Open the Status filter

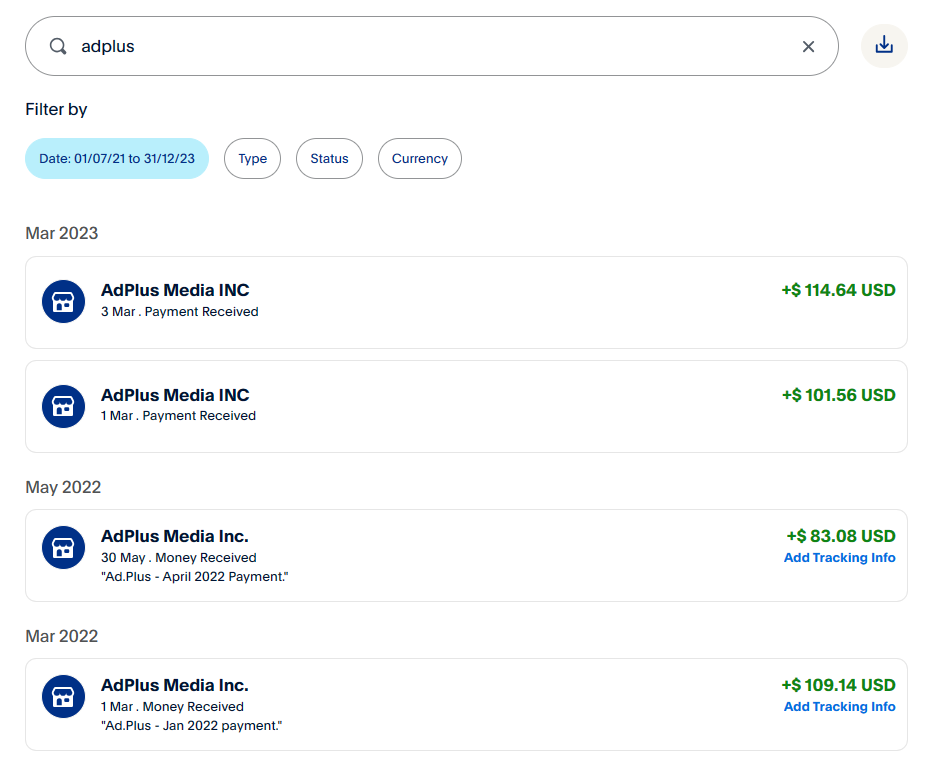coord(329,158)
